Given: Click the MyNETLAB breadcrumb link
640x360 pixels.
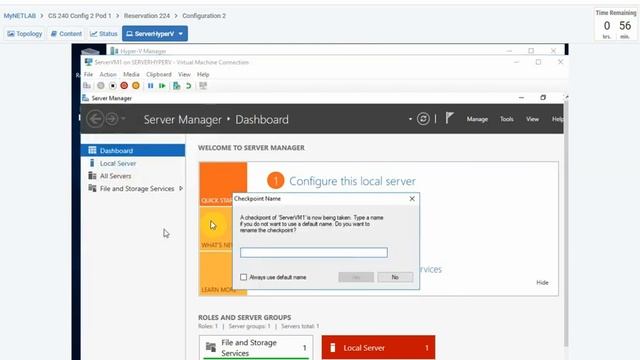Looking at the screenshot, I should point(20,16).
